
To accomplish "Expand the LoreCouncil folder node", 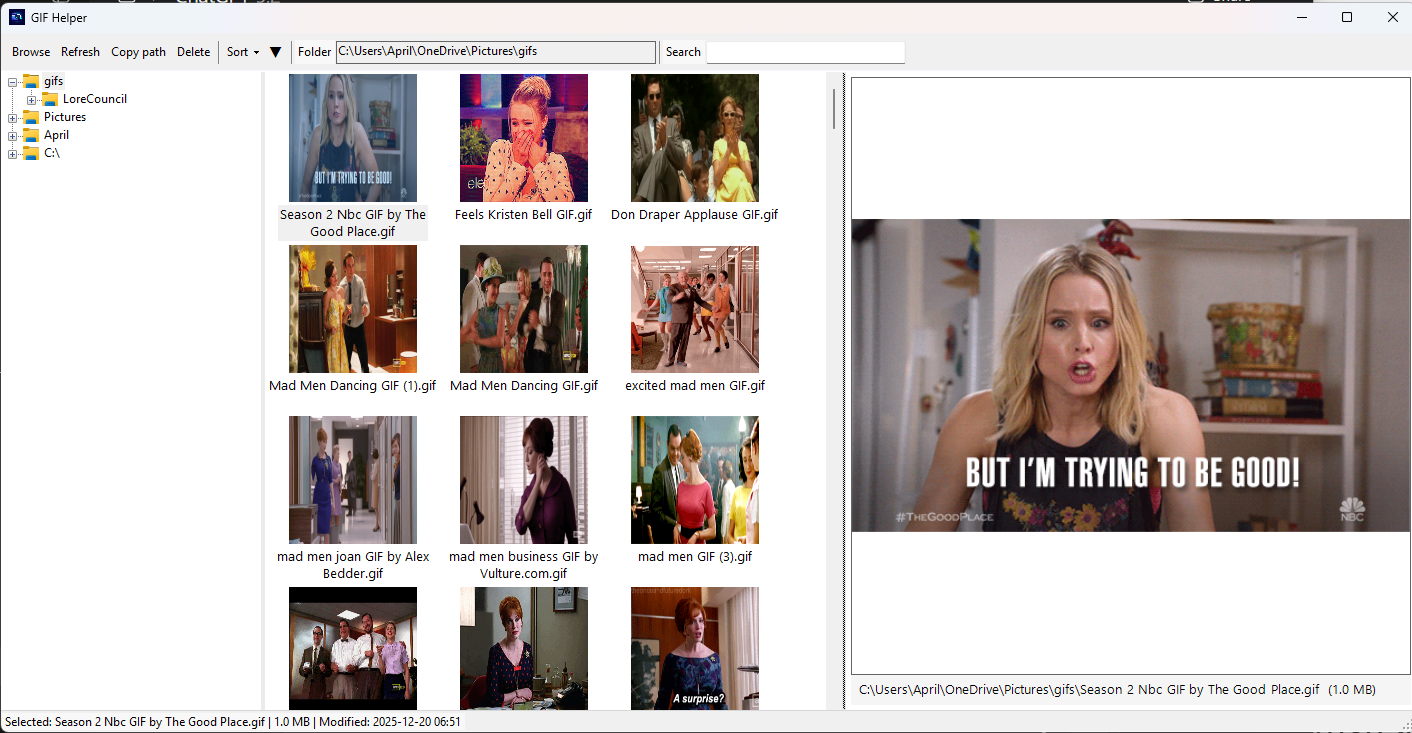I will 32,99.
